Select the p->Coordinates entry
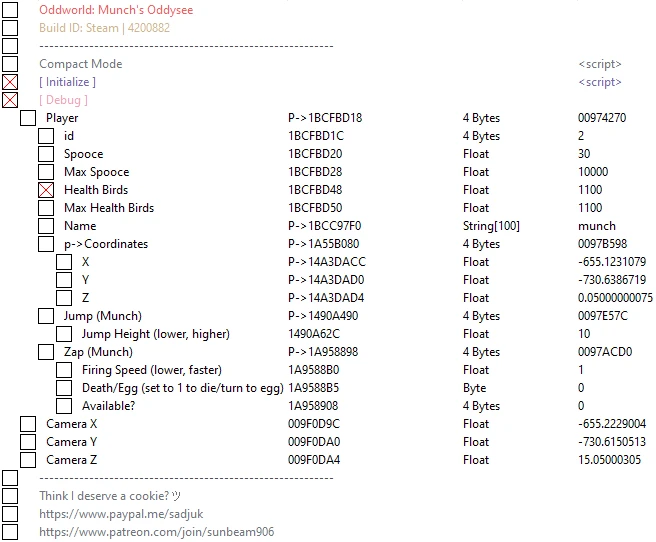 [x=106, y=244]
